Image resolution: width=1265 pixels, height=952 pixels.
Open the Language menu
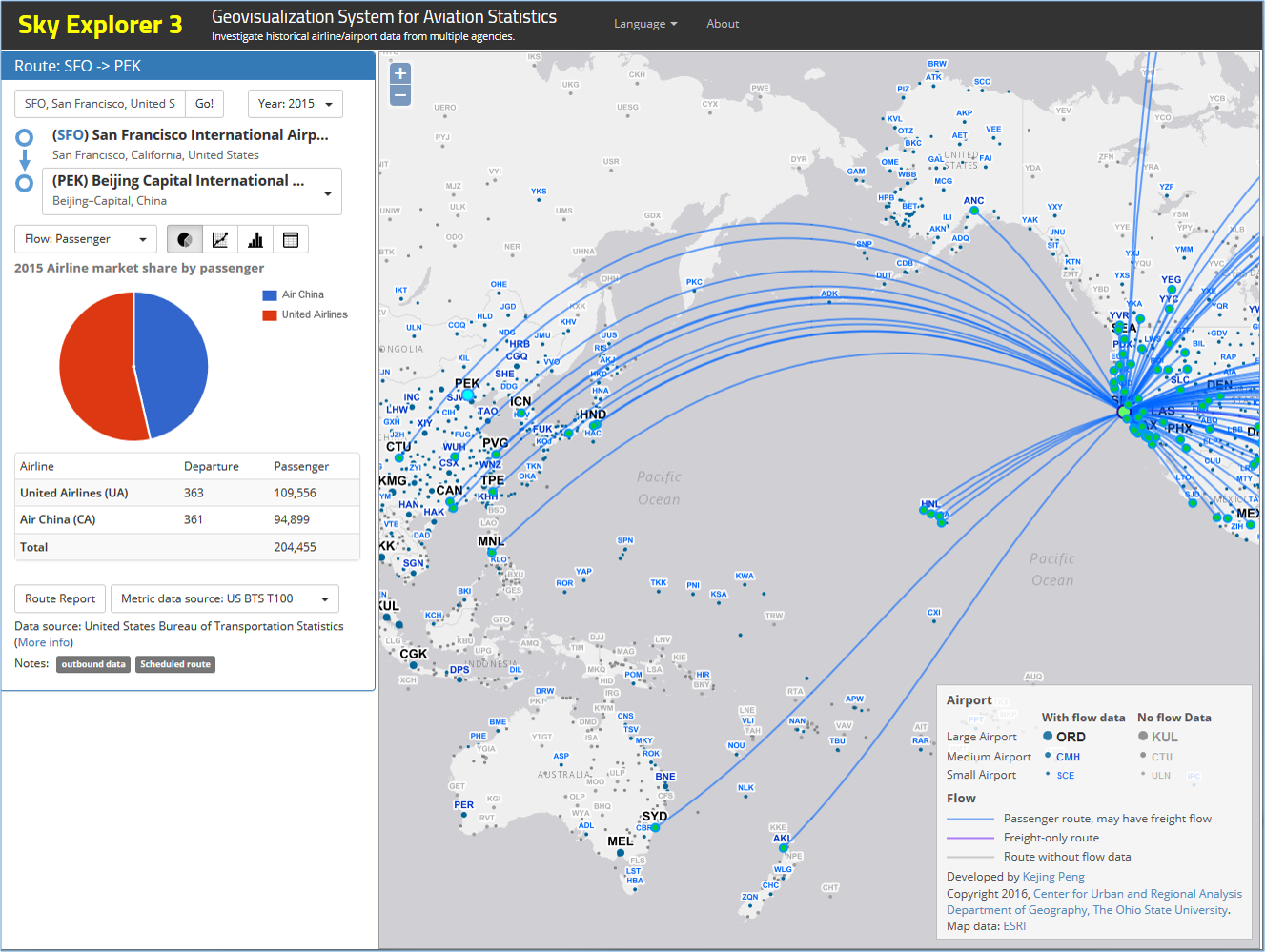click(645, 24)
